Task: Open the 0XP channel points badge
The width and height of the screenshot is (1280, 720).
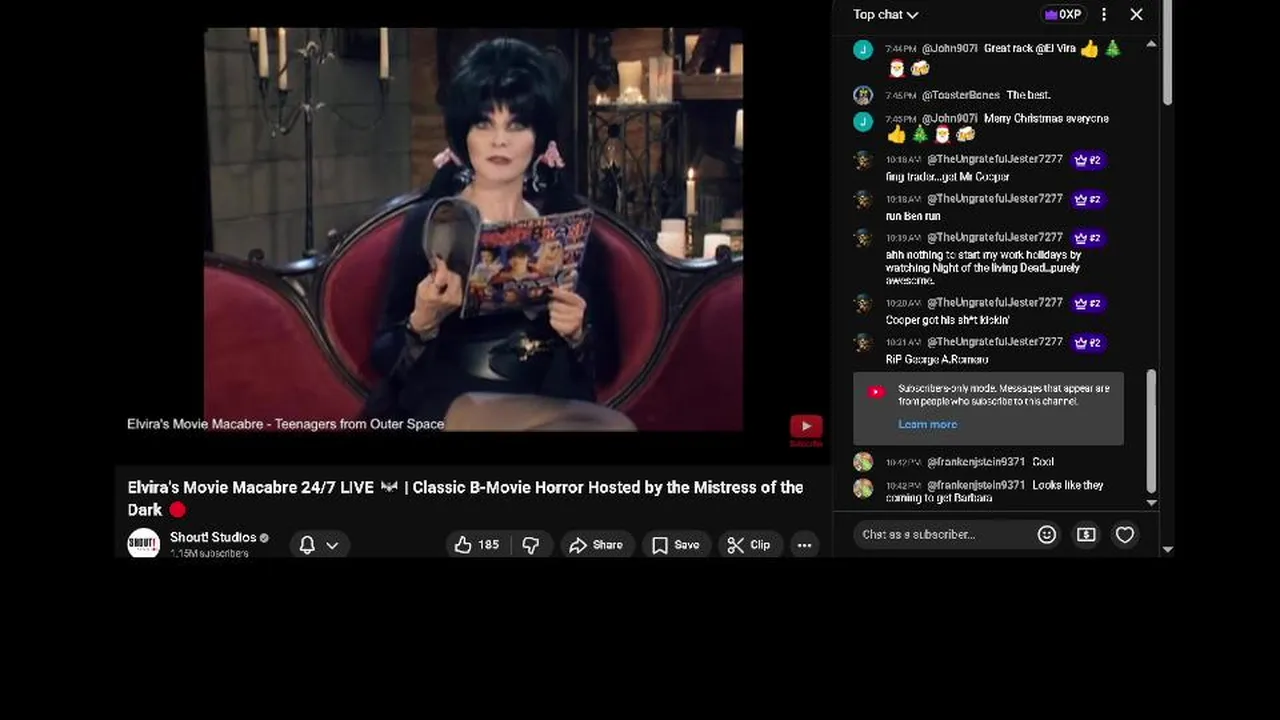Action: [x=1063, y=14]
